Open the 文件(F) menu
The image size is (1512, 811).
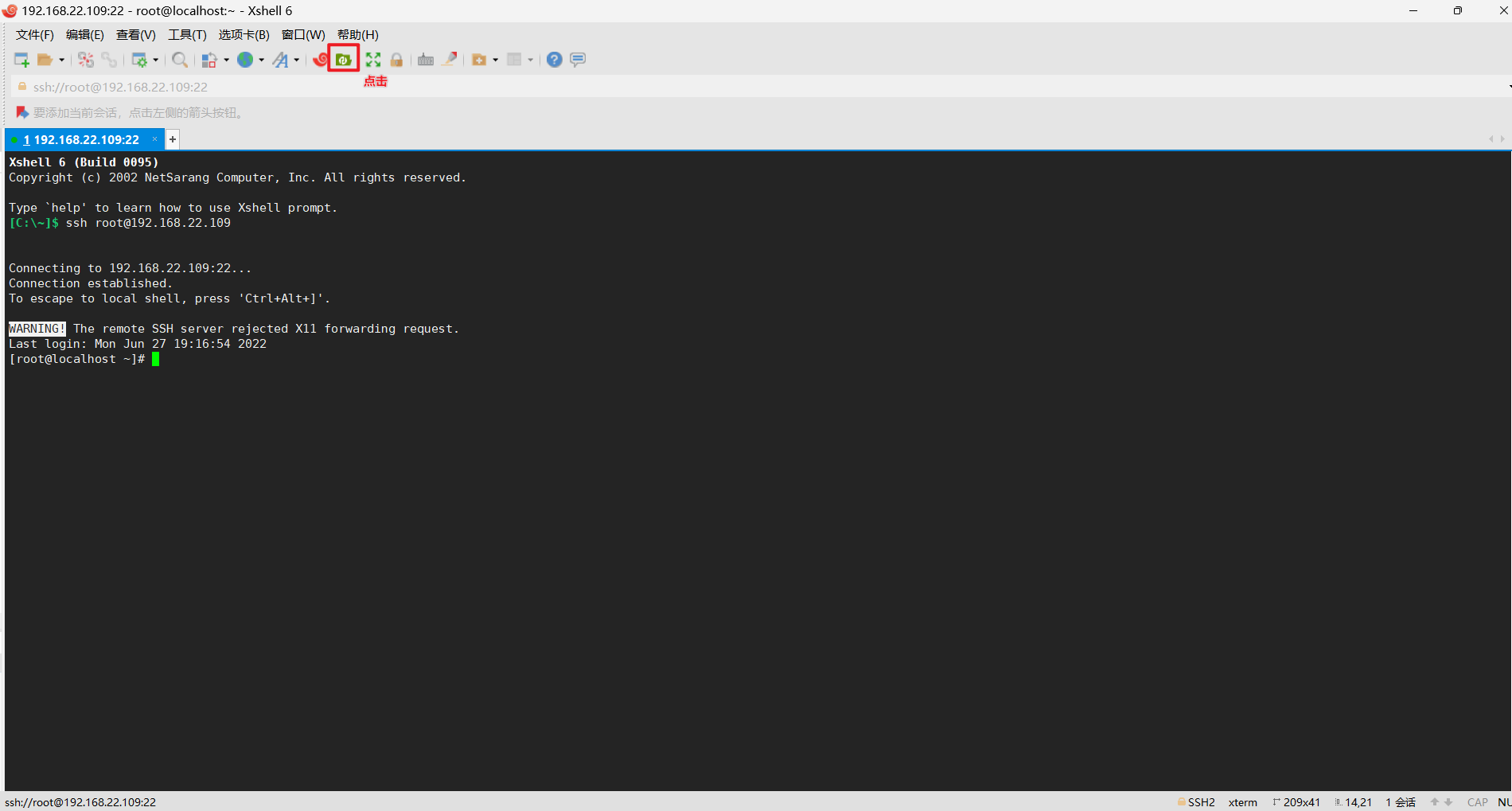click(x=35, y=34)
